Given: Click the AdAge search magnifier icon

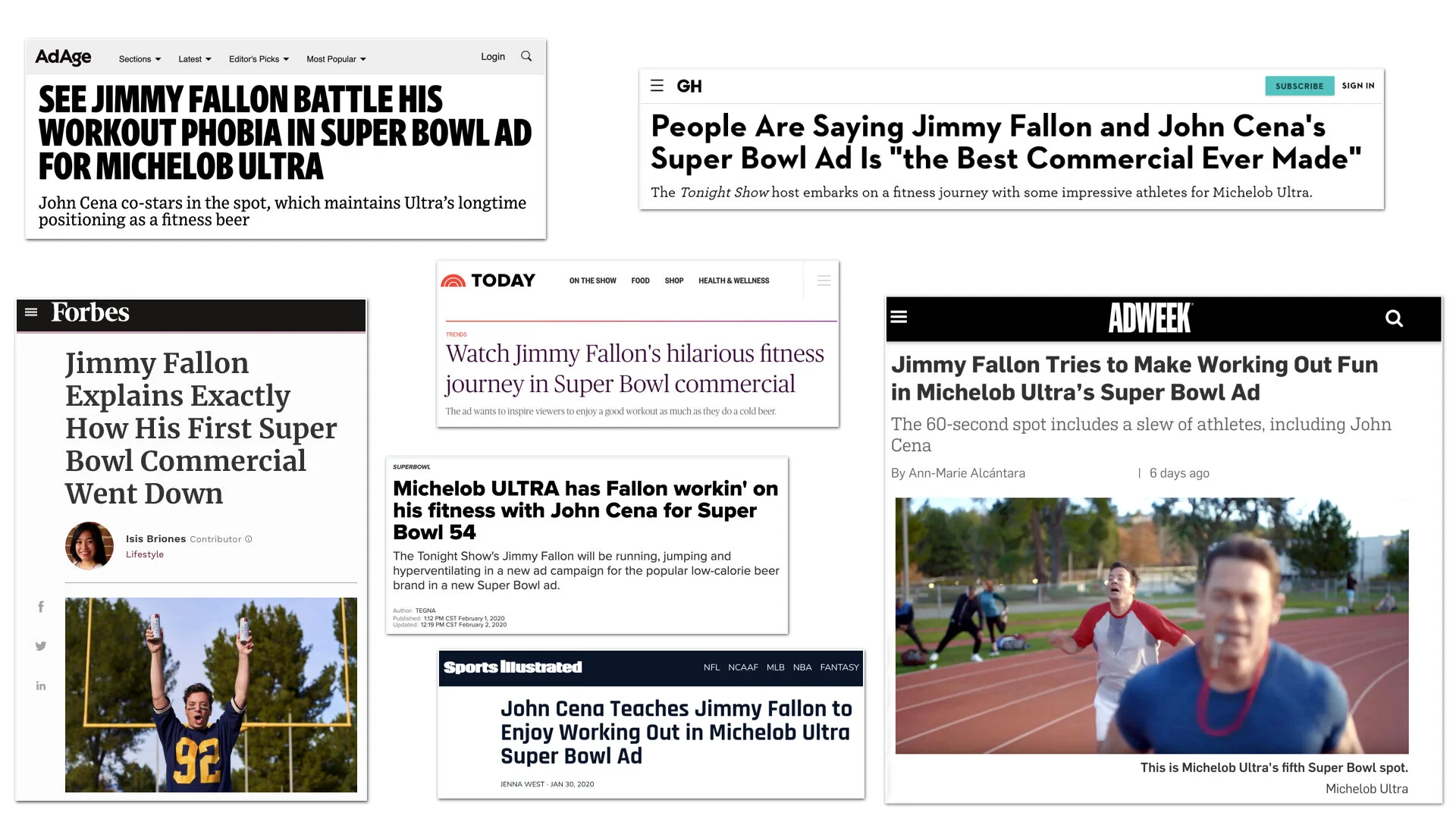Looking at the screenshot, I should [526, 57].
